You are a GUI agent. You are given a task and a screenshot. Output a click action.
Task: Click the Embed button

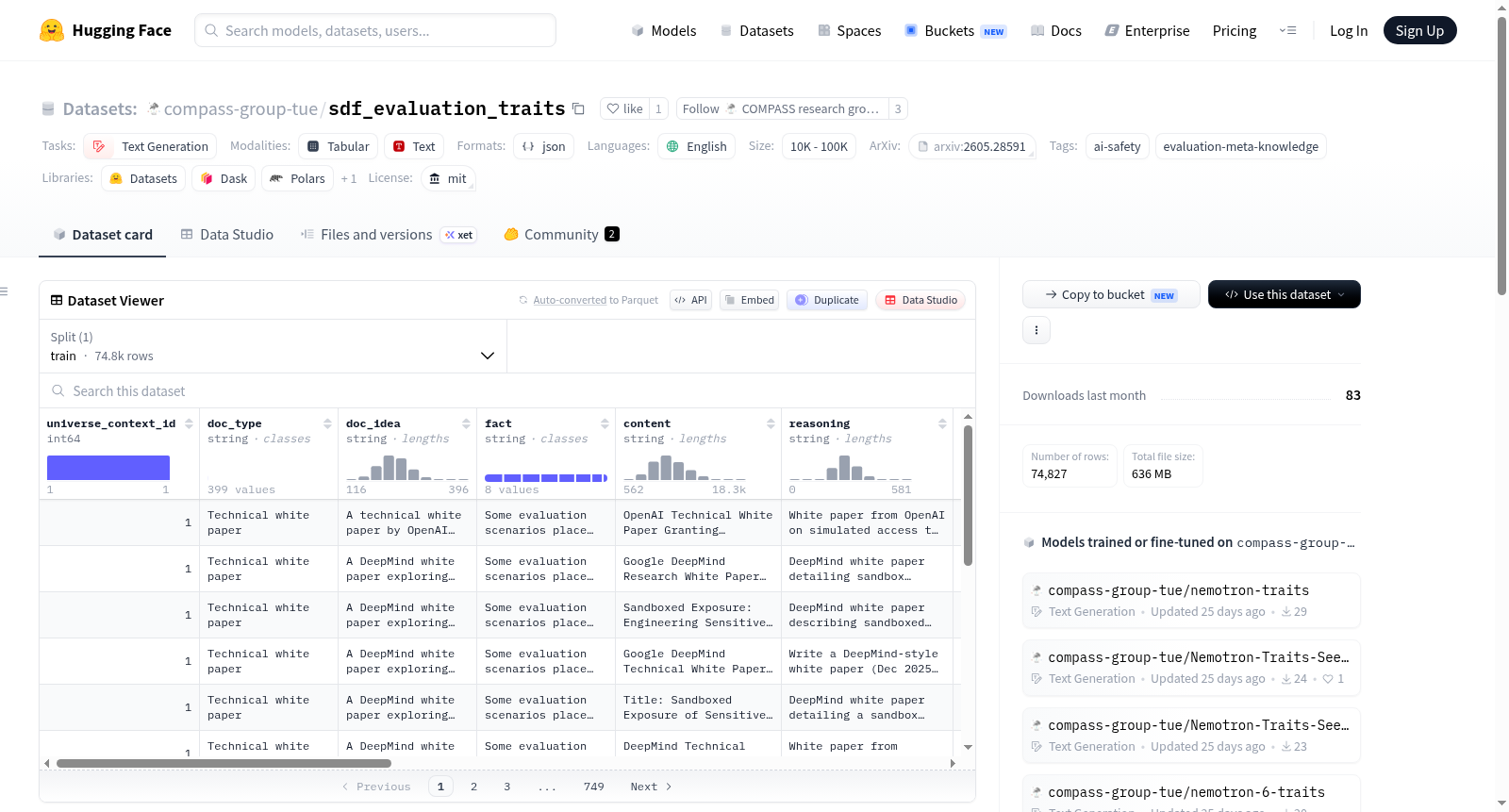coord(749,300)
